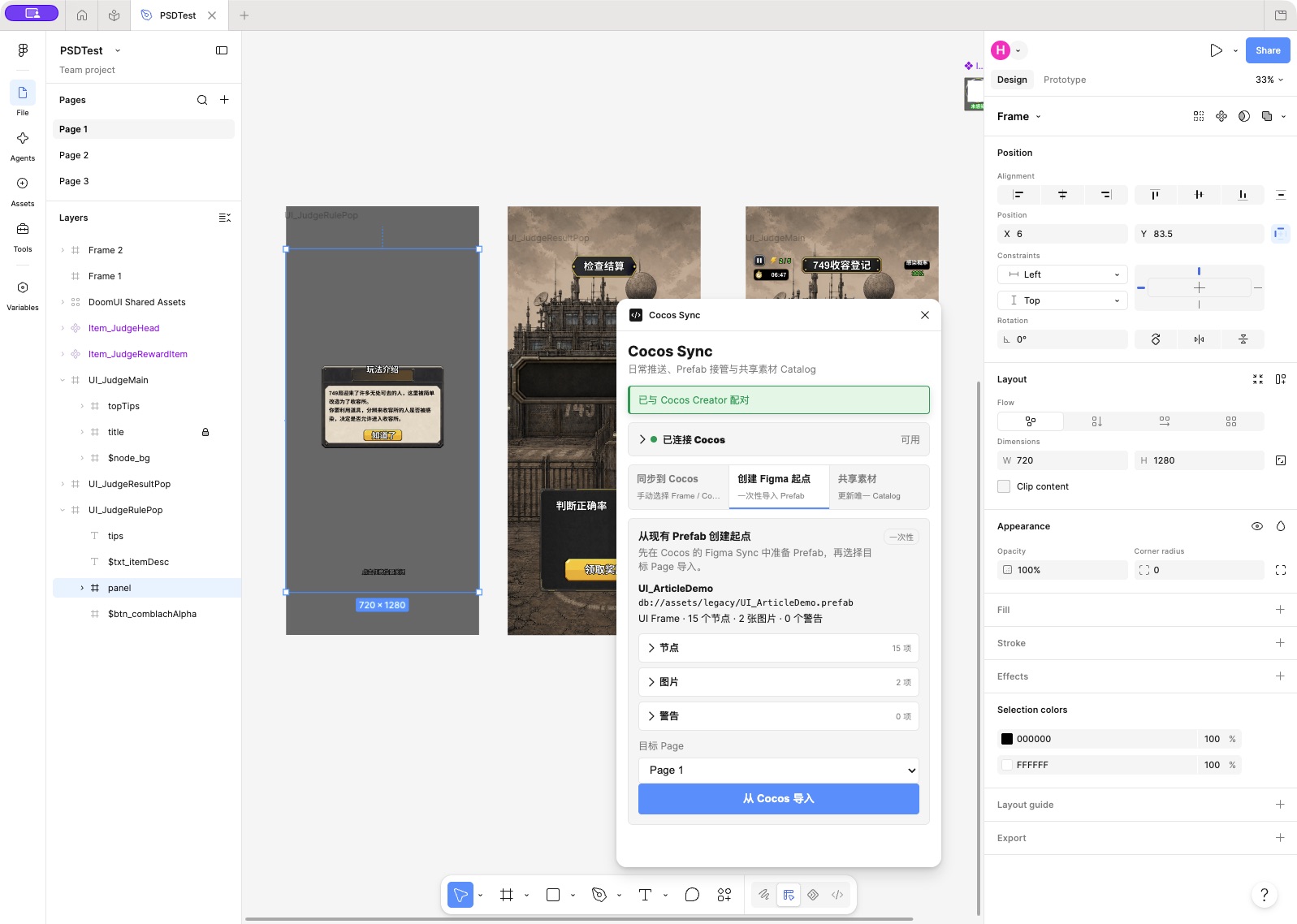Add a Fill with plus button

click(x=1280, y=610)
